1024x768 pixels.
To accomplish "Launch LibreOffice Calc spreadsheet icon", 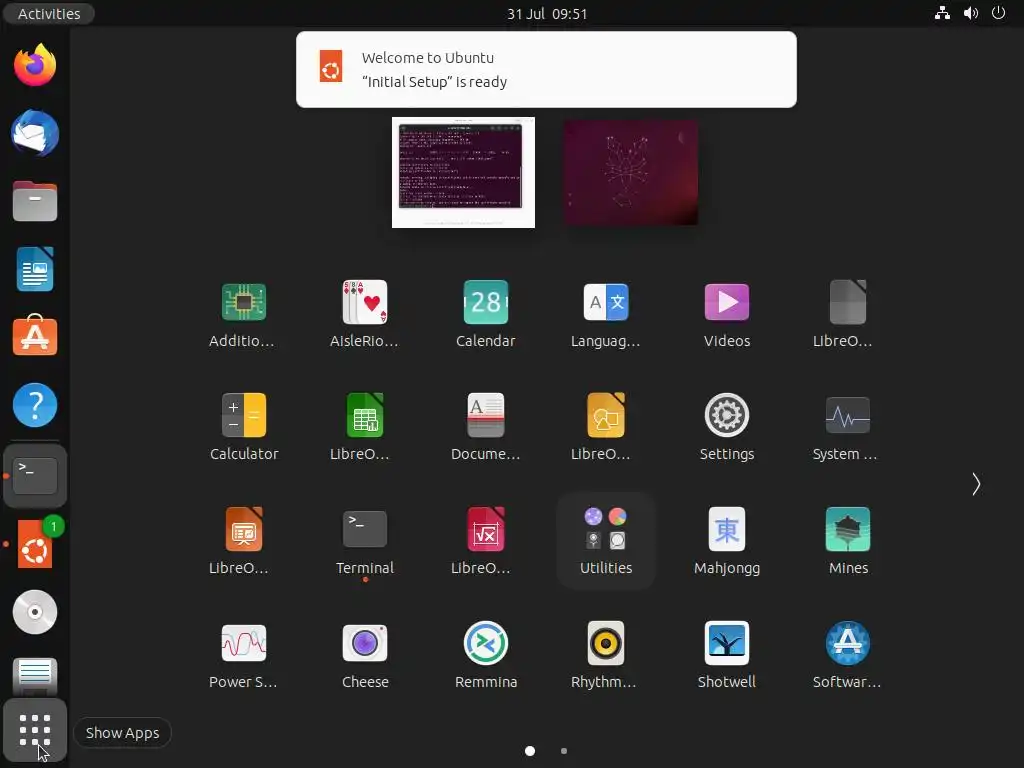I will 364,415.
